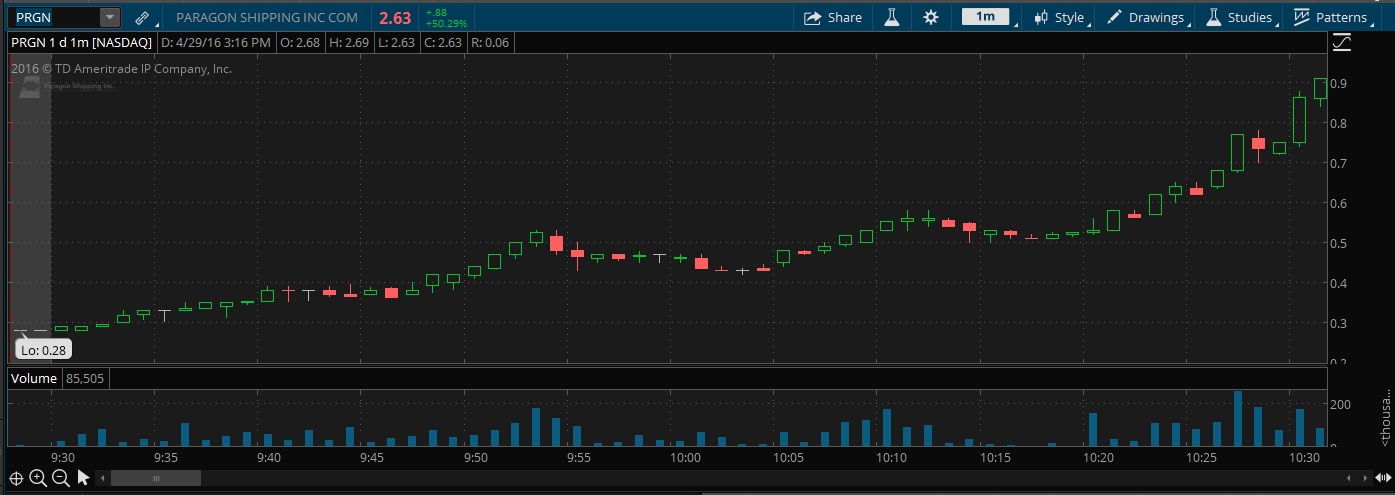The image size is (1395, 495).
Task: Click the 200 volume axis label
Action: tap(1343, 404)
